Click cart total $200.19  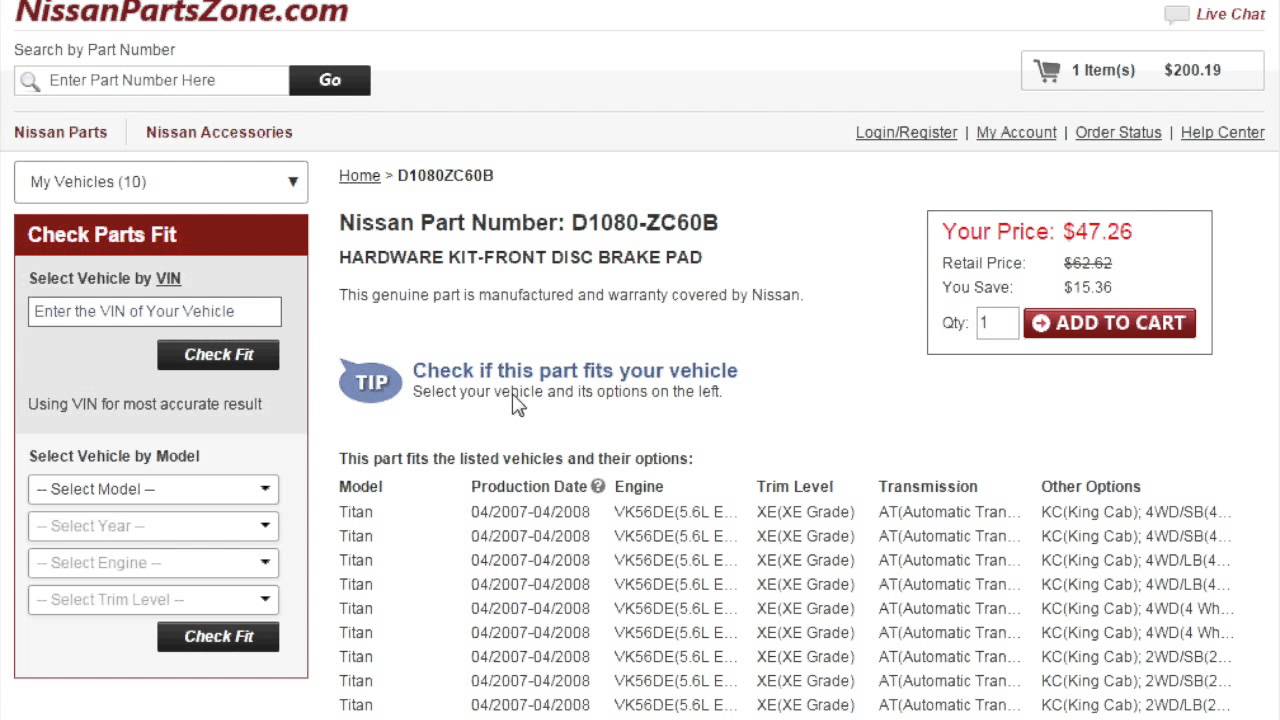1192,70
